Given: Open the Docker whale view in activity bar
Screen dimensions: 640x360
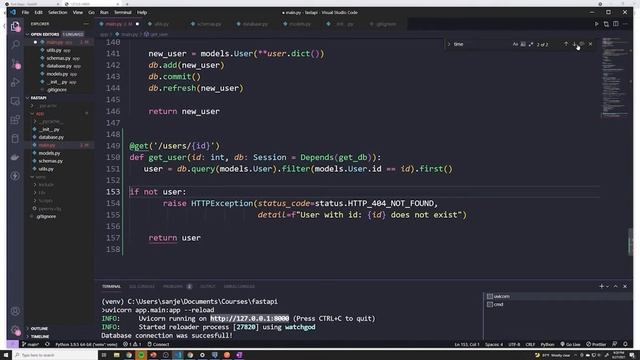Looking at the screenshot, I should 16,157.
